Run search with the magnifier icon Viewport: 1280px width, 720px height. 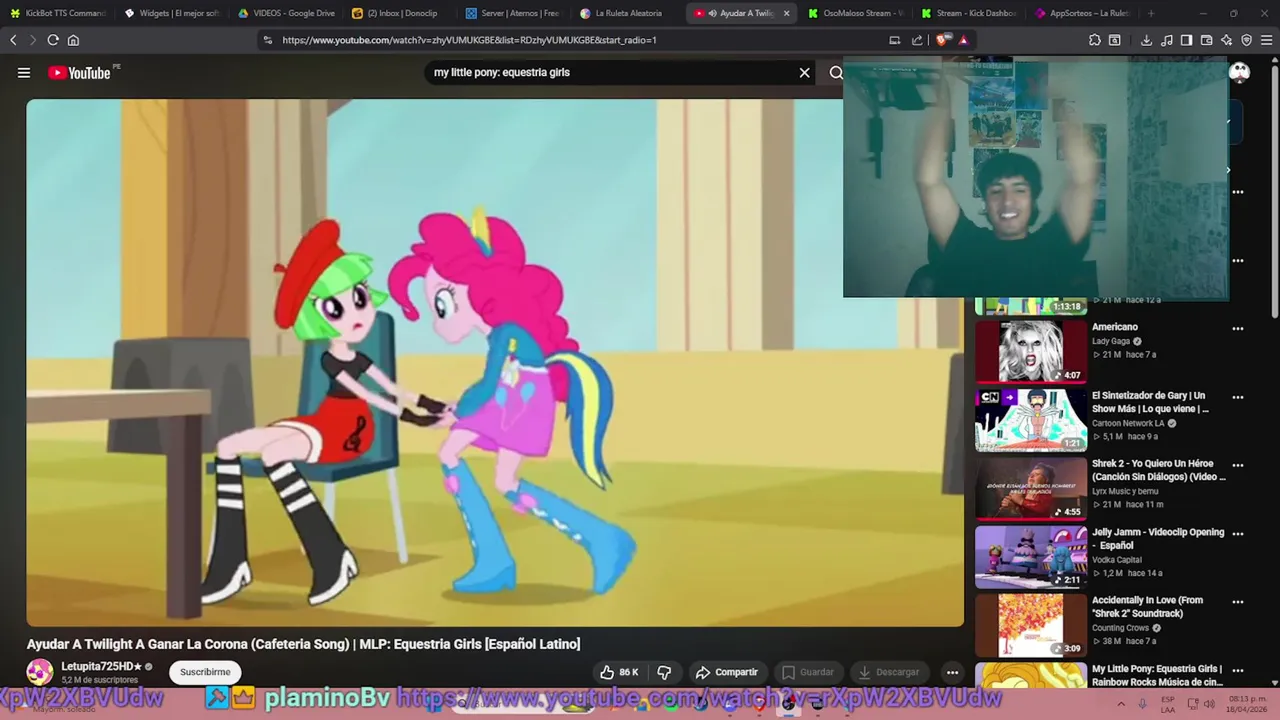[836, 72]
